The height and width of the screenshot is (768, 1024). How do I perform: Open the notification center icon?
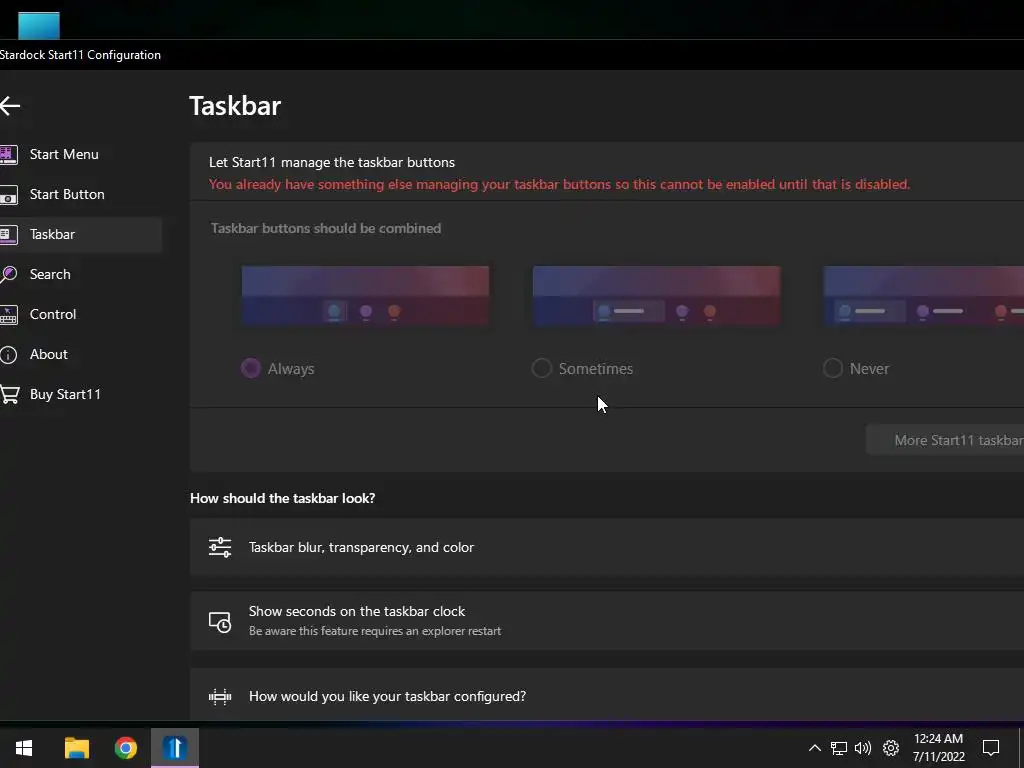click(991, 748)
